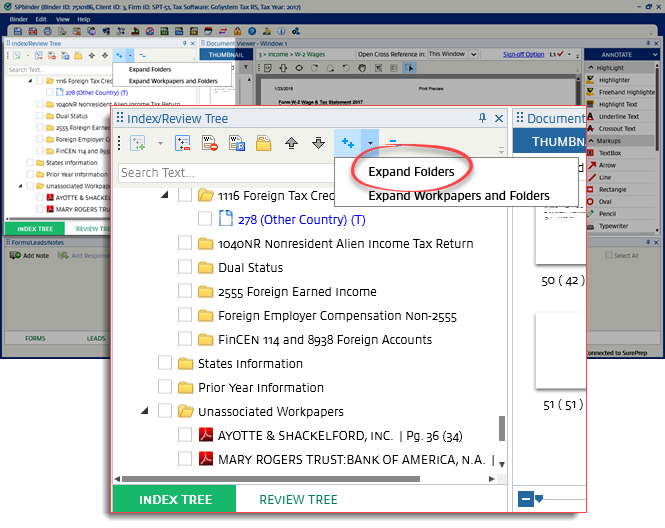This screenshot has height=528, width=665.
Task: Click the collapse folders minus icon
Action: [x=393, y=143]
